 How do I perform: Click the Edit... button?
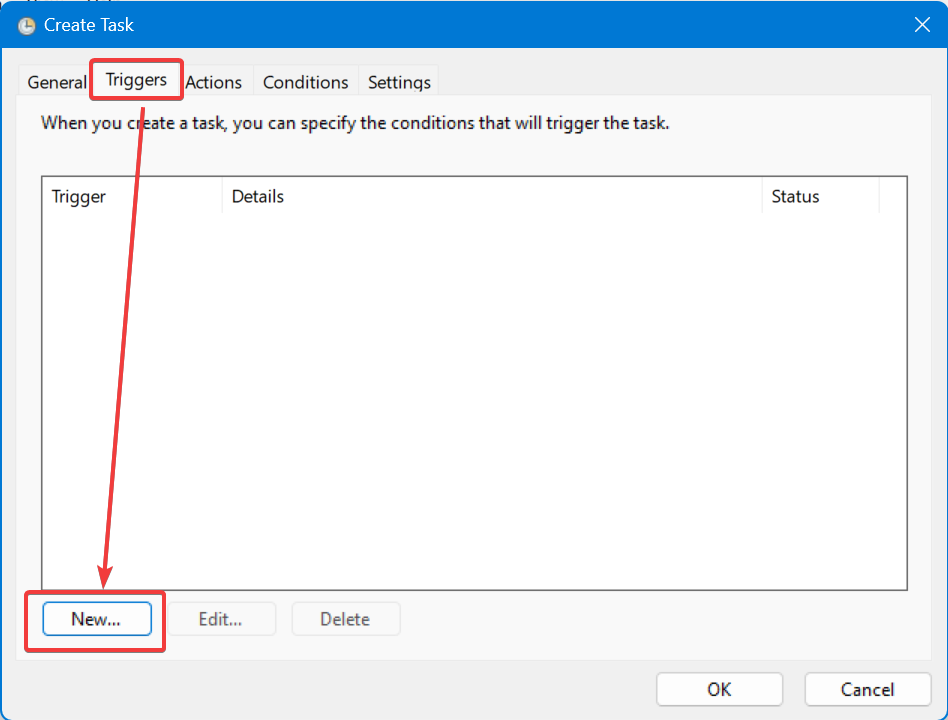tap(220, 619)
